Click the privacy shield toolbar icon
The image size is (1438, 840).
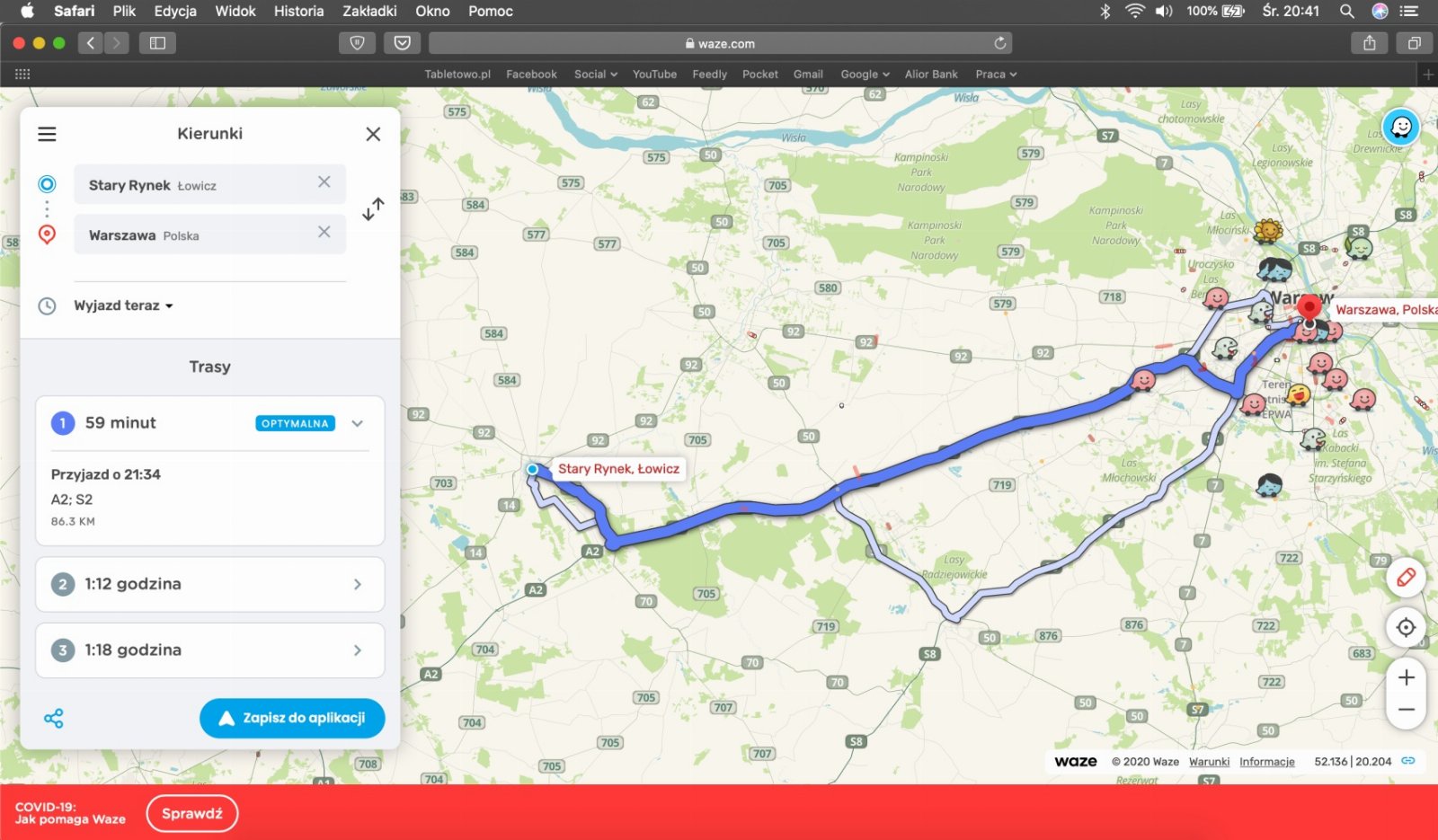coord(357,42)
